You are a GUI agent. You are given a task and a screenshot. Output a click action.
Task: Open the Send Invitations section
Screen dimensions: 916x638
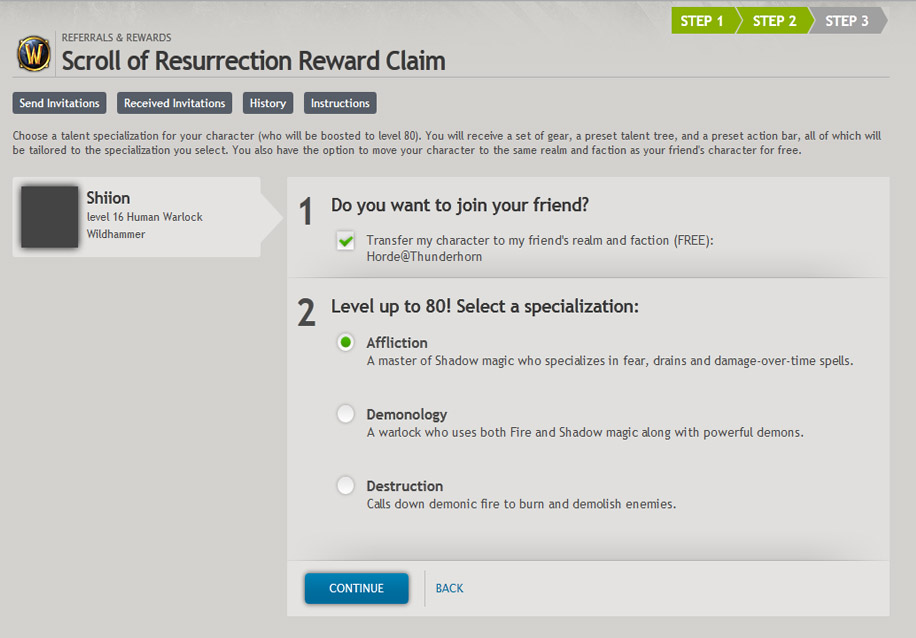coord(59,102)
